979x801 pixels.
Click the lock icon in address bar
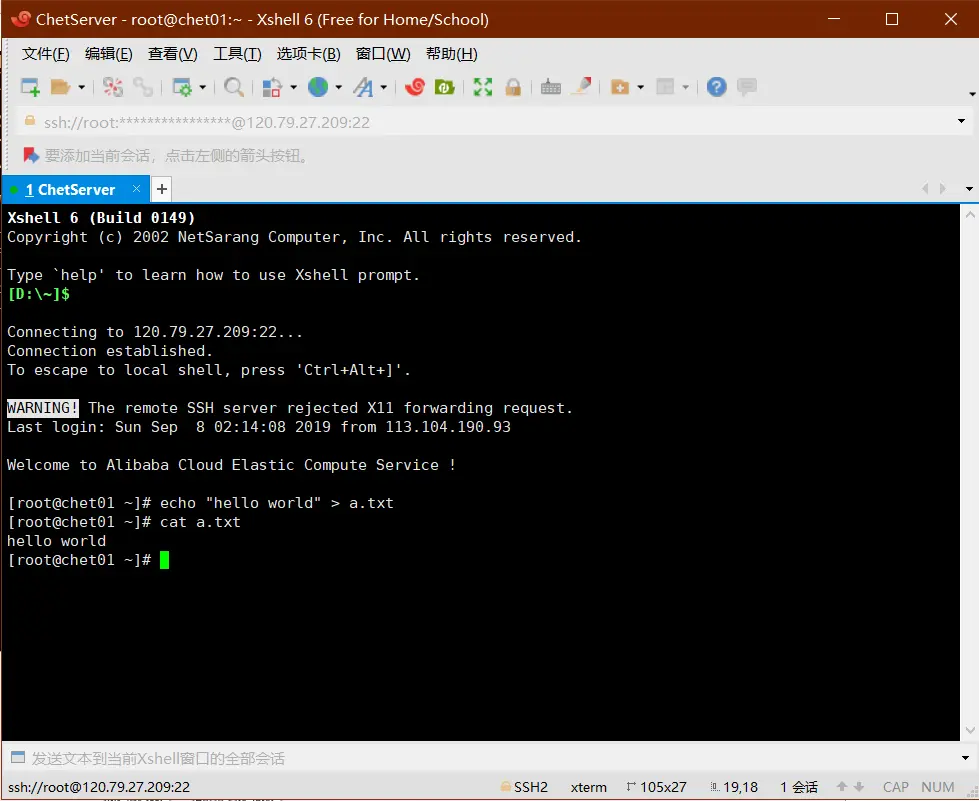coord(29,120)
